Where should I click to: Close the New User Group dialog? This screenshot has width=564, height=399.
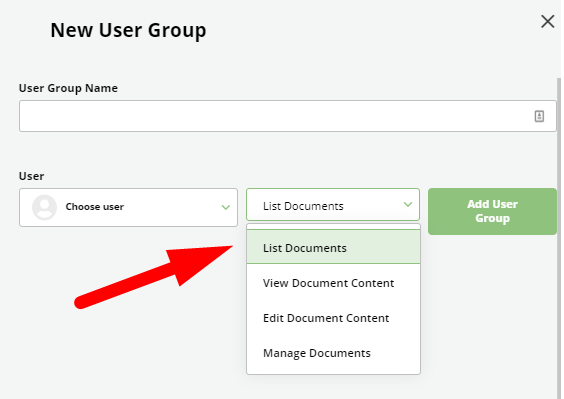[x=547, y=22]
